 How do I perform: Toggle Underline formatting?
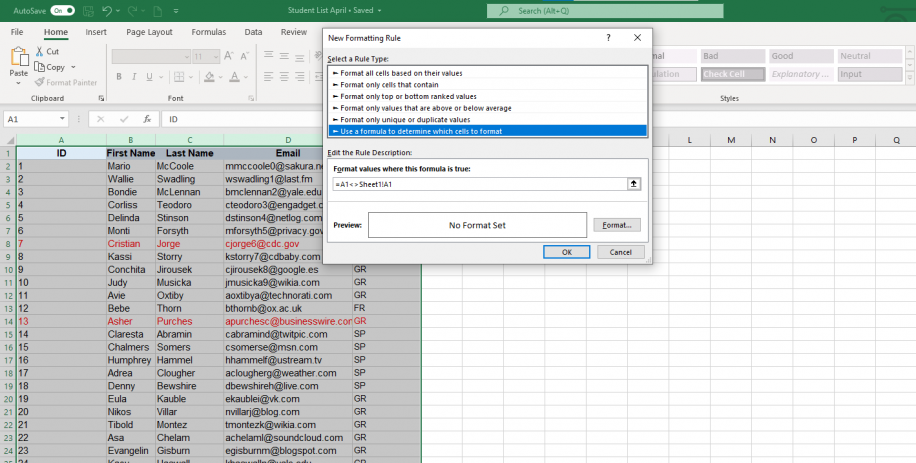pos(149,76)
